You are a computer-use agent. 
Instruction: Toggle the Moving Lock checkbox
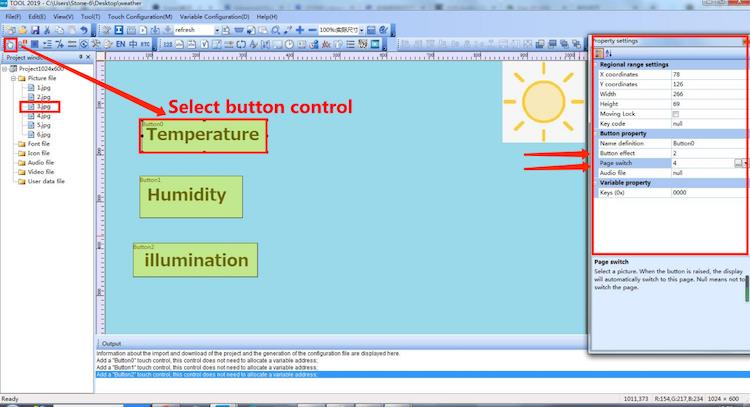tap(676, 113)
